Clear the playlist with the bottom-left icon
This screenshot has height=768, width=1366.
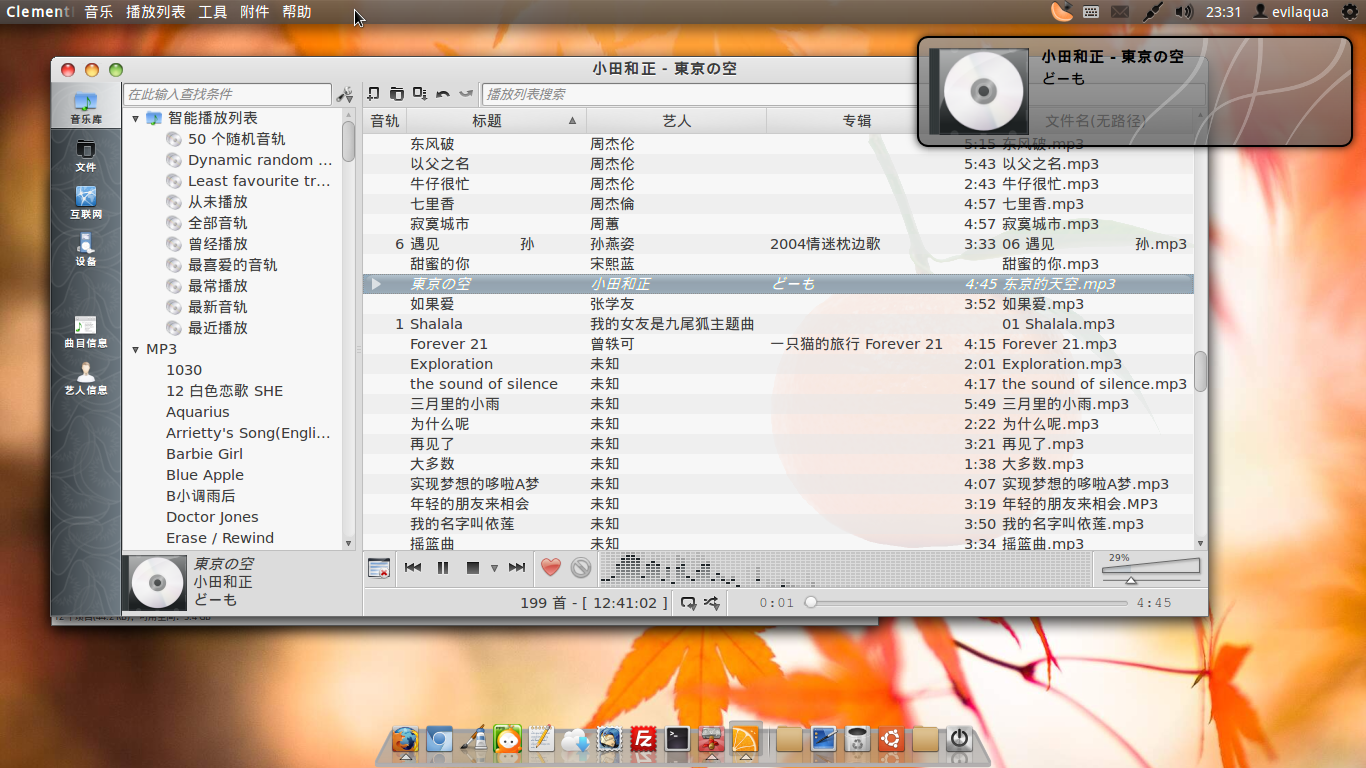click(379, 568)
